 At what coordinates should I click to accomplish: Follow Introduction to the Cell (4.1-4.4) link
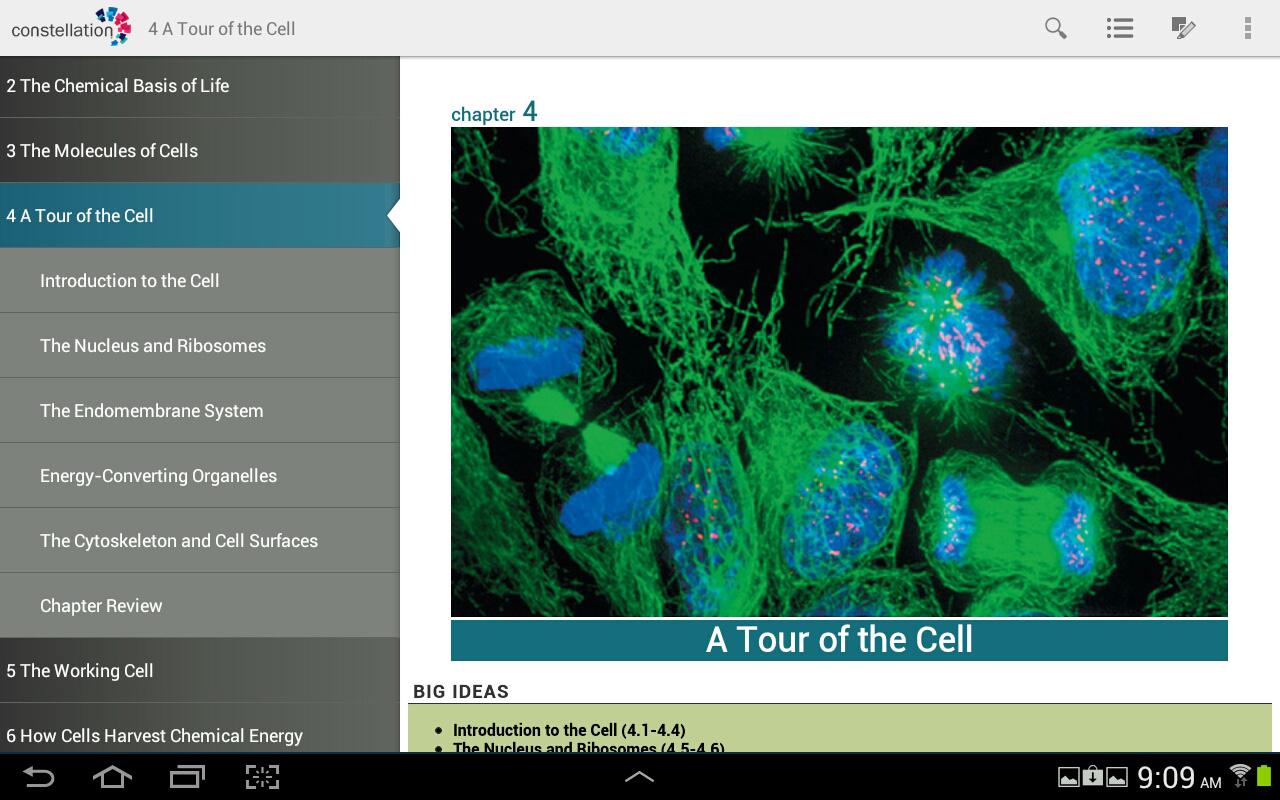[x=569, y=730]
